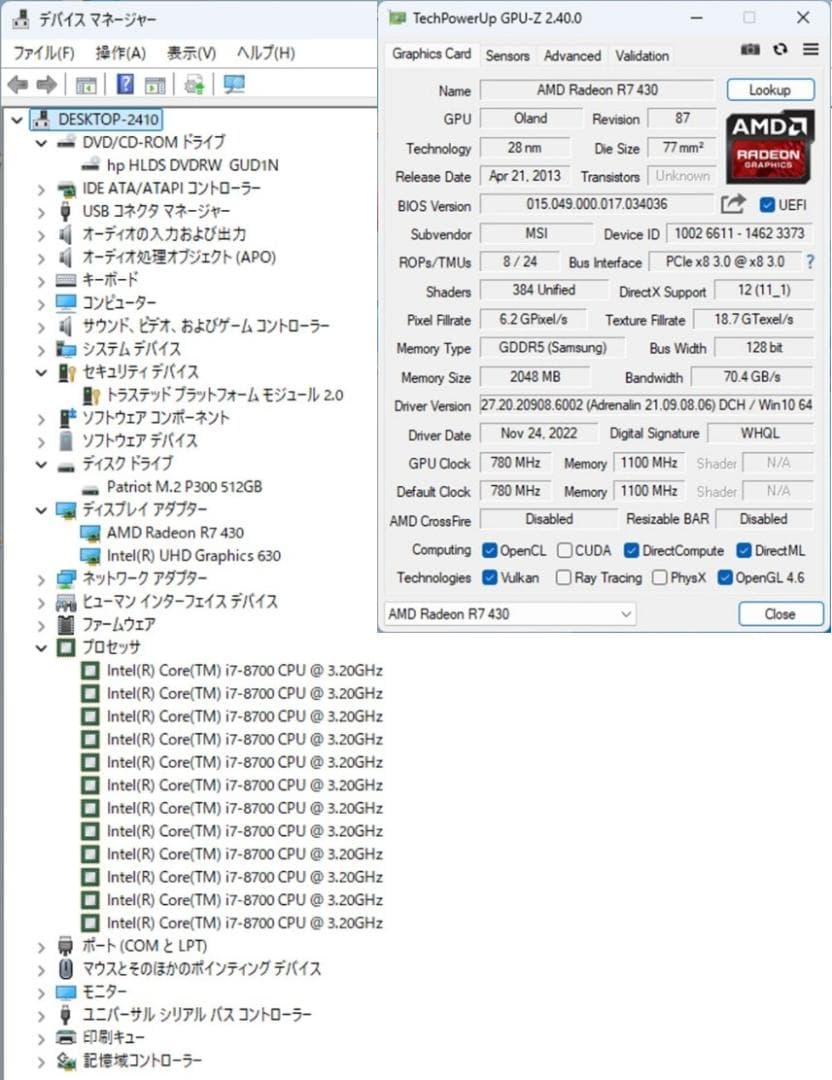Collapse the DESKTOP-2410 tree node
The image size is (832, 1080).
click(17, 118)
